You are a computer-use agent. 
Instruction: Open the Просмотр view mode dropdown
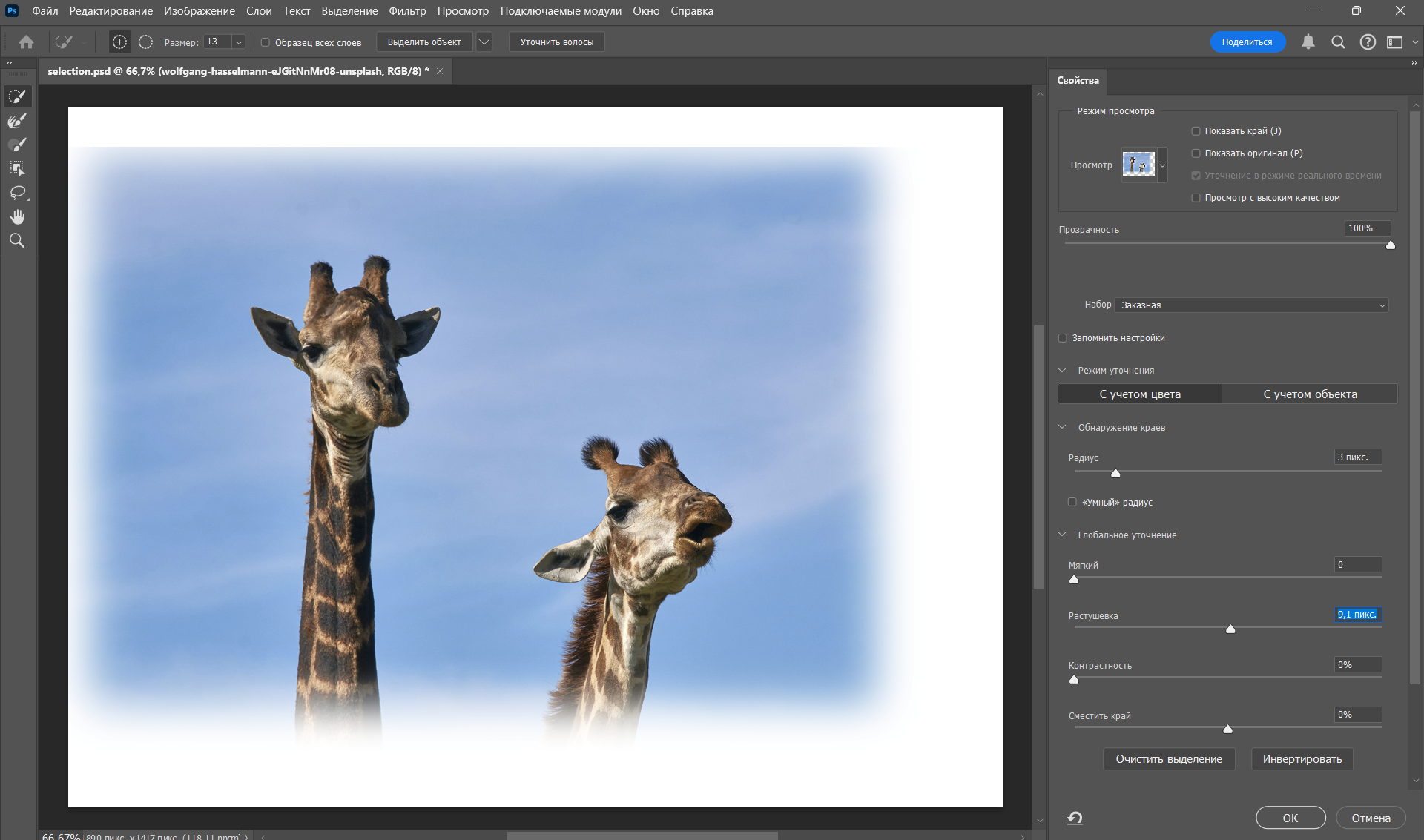(1162, 165)
